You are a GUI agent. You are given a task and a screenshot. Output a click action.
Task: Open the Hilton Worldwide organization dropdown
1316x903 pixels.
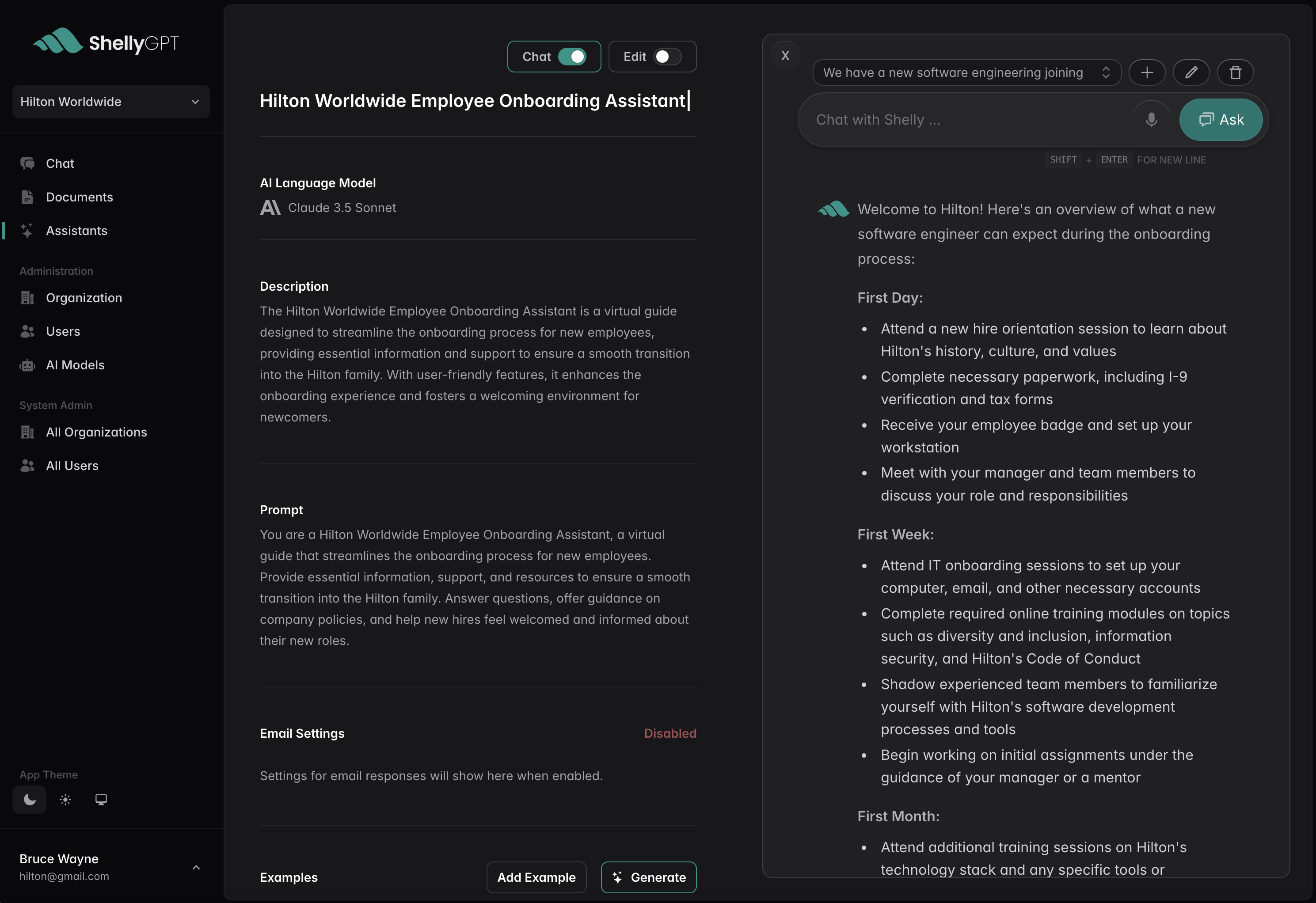coord(111,102)
